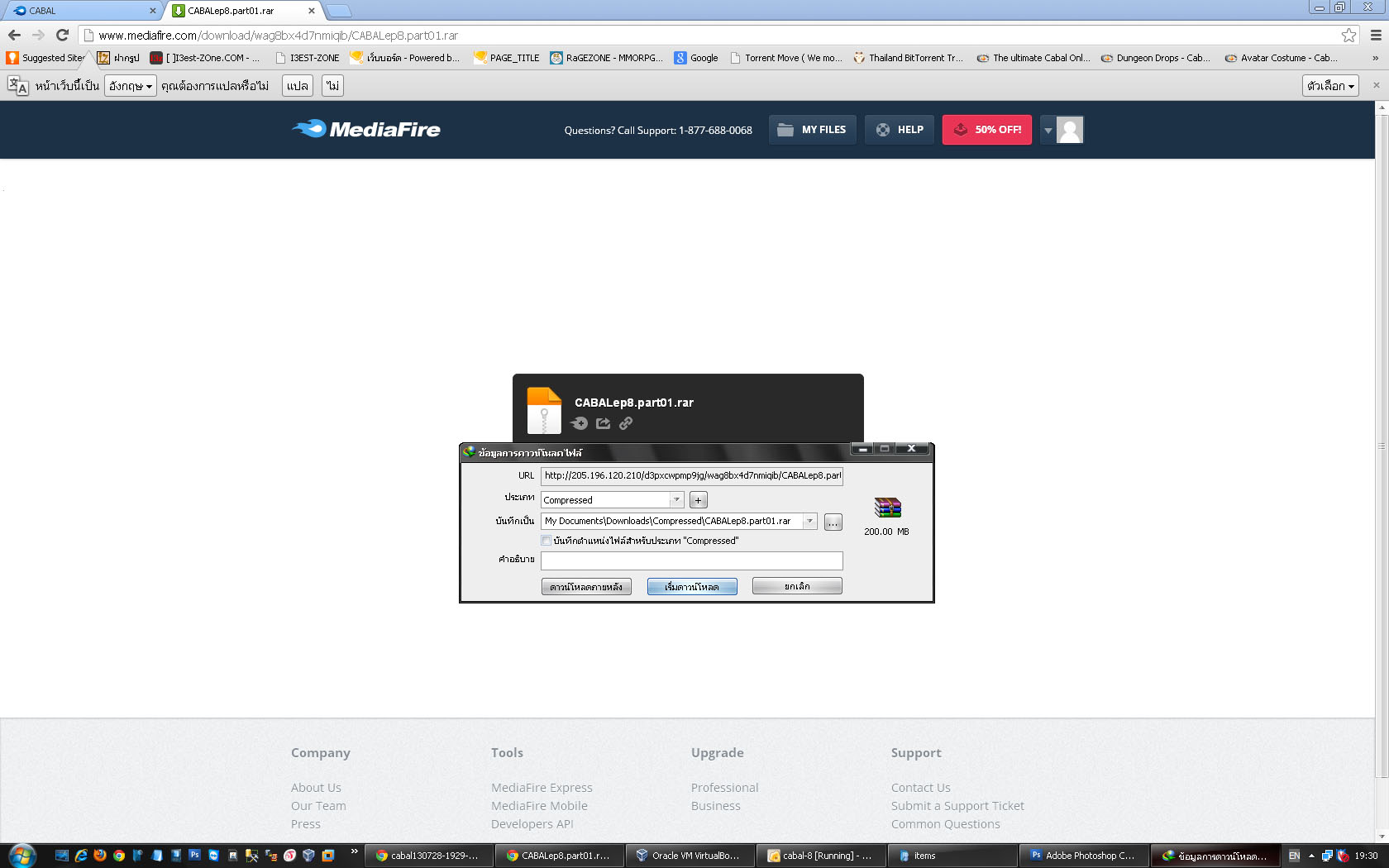1389x868 pixels.
Task: Open the Chrome menu icon
Action: point(1376,35)
